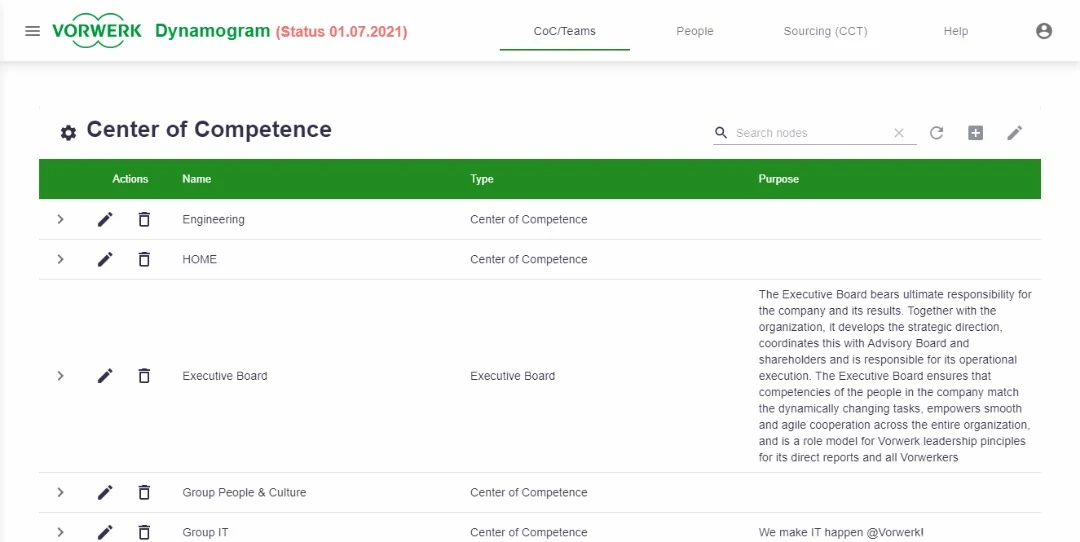Image resolution: width=1080 pixels, height=542 pixels.
Task: Edit the Executive Board row
Action: pos(105,376)
